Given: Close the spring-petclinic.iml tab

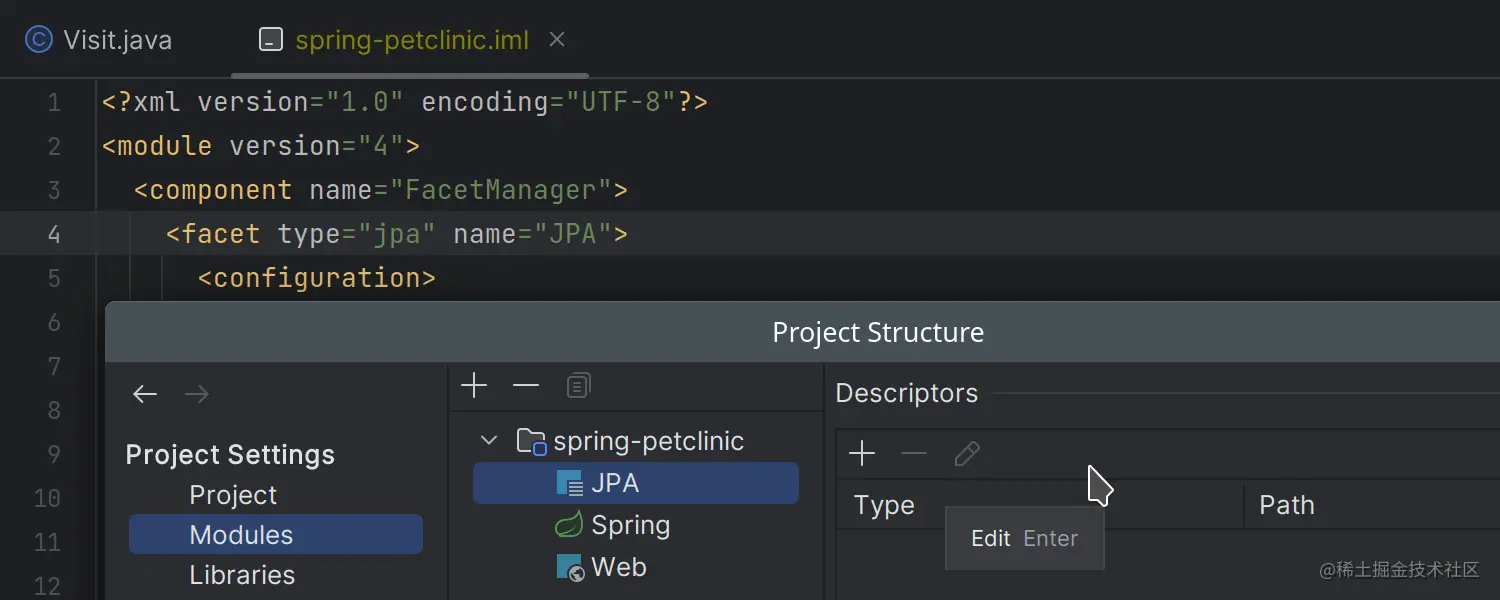Looking at the screenshot, I should pos(558,40).
